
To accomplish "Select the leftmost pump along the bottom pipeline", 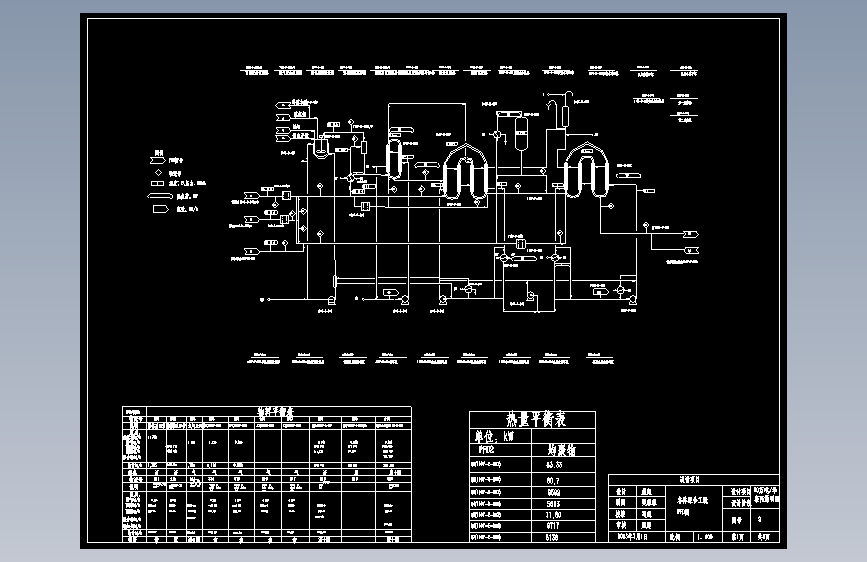I will [331, 300].
